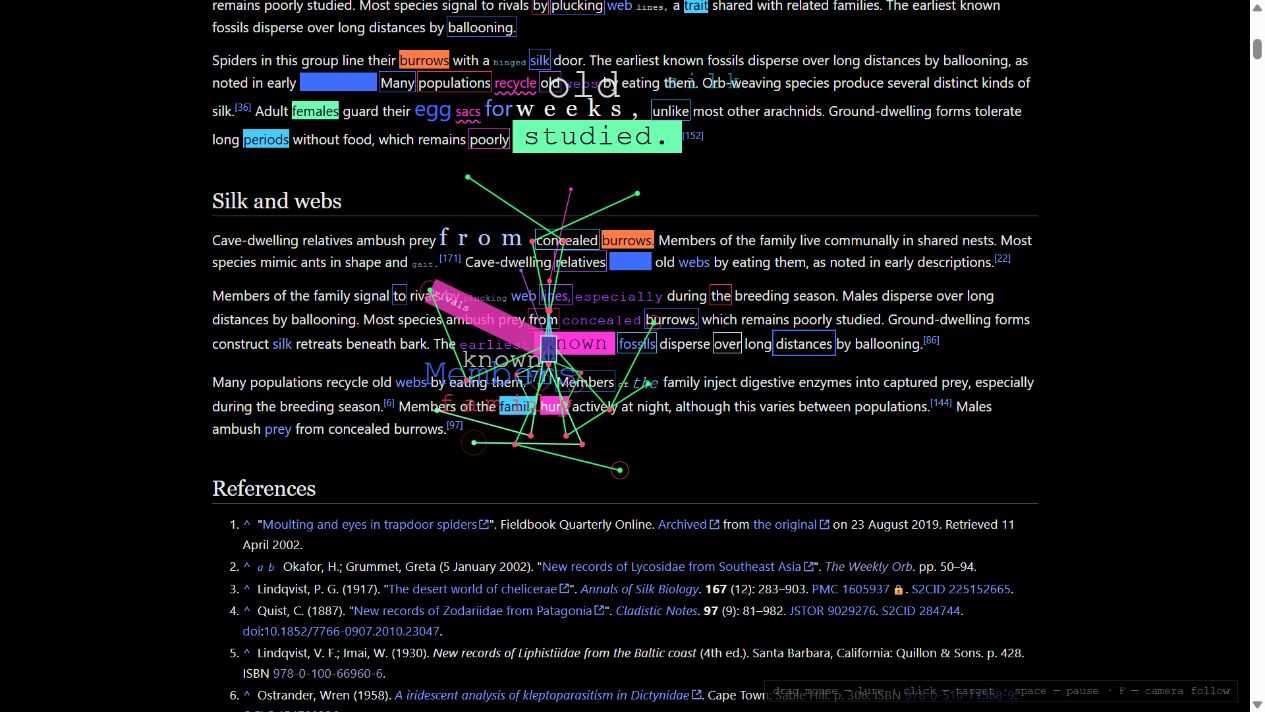Viewport: 1265px width, 712px height.
Task: Open "New records of Zodariidae from Patagonia"
Action: click(x=473, y=610)
